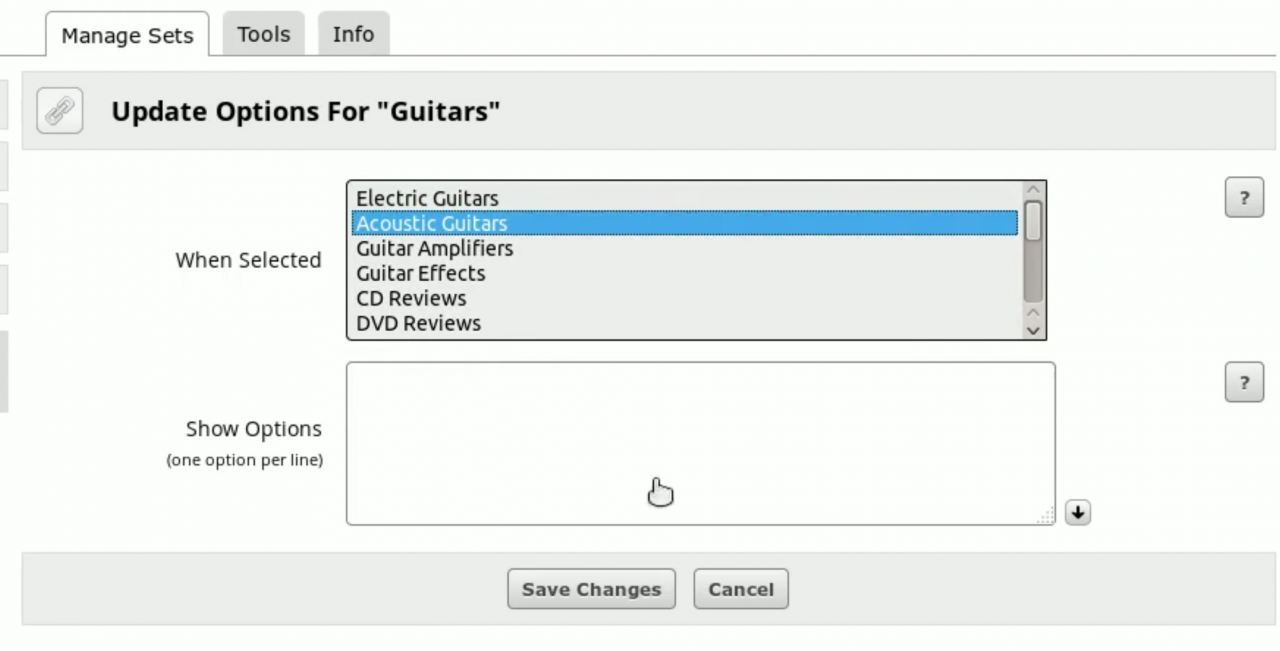This screenshot has width=1280, height=651.
Task: Click the listbox scrollbar thumb
Action: click(x=1034, y=221)
